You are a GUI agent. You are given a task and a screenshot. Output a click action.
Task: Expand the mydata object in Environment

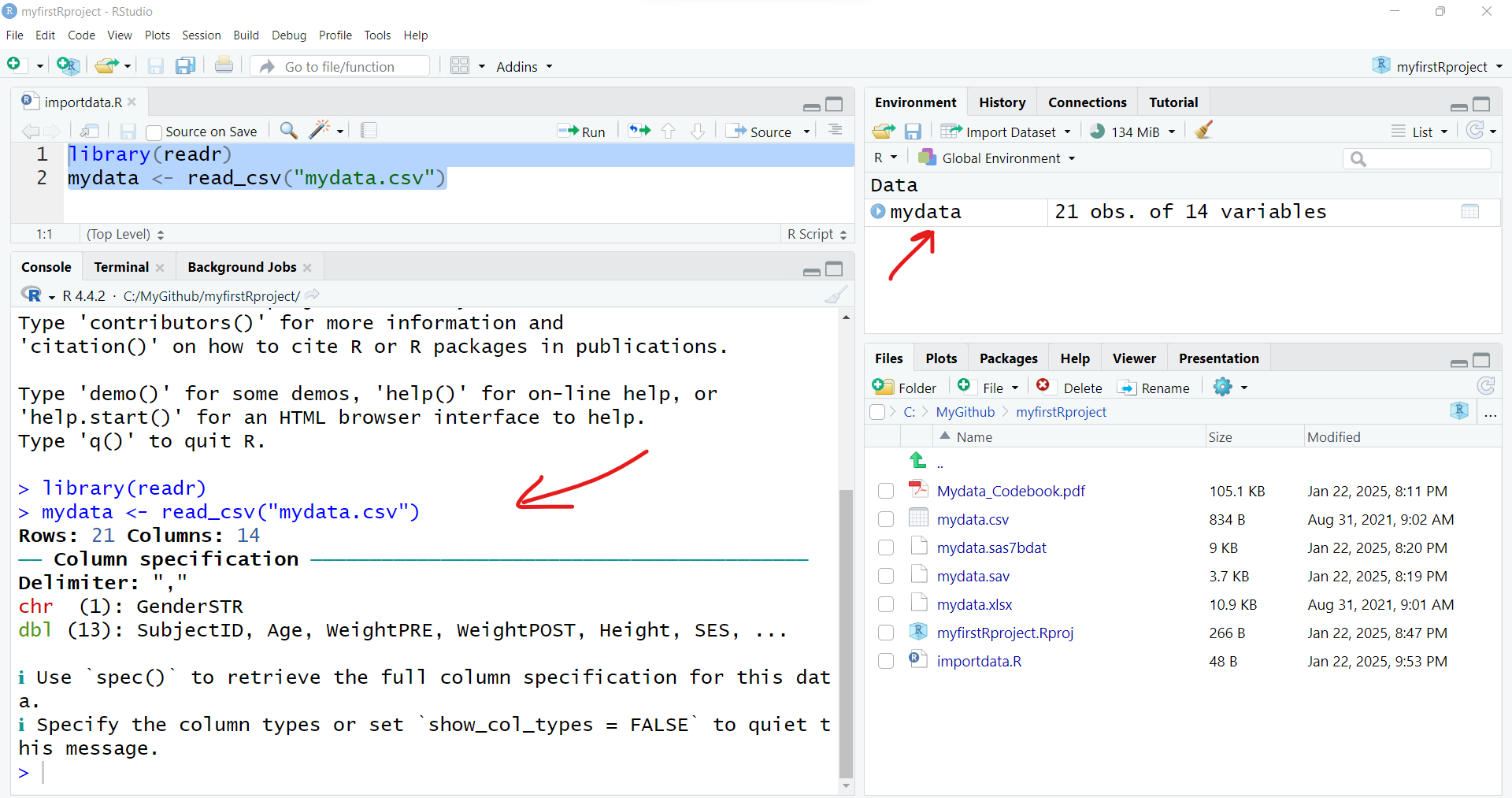click(878, 211)
